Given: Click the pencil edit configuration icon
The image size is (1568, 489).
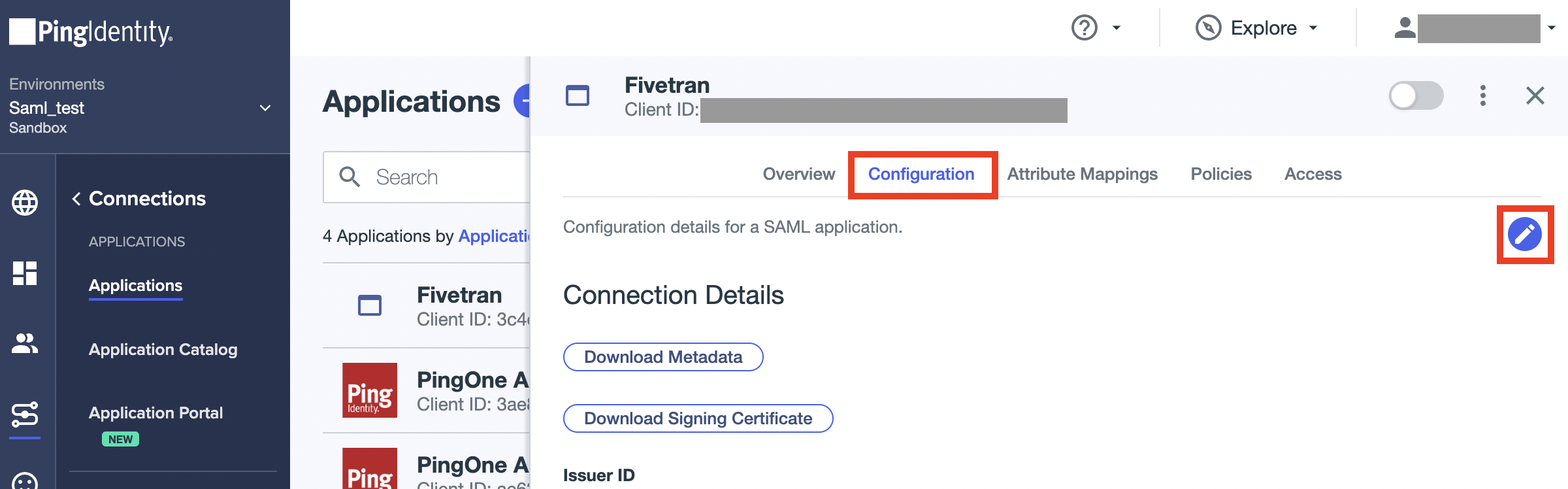Looking at the screenshot, I should (1525, 234).
